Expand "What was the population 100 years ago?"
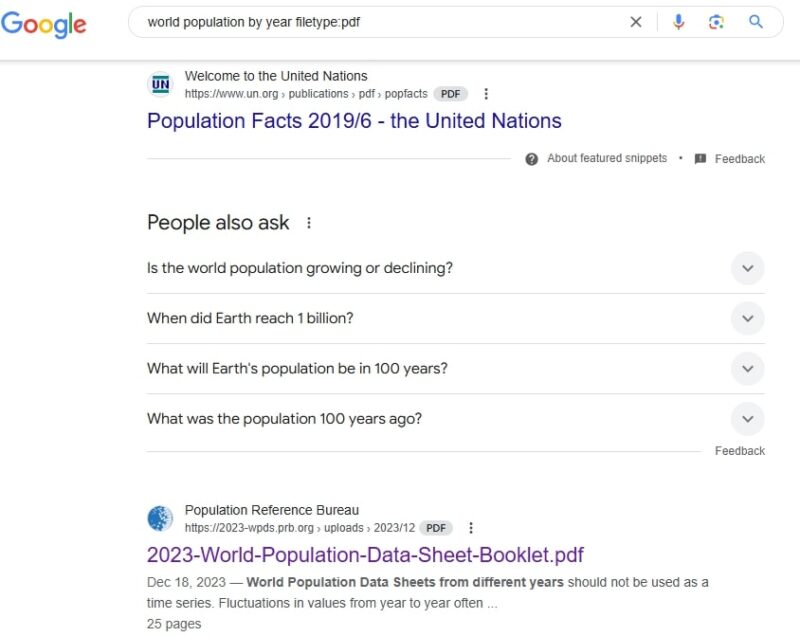 pos(455,419)
